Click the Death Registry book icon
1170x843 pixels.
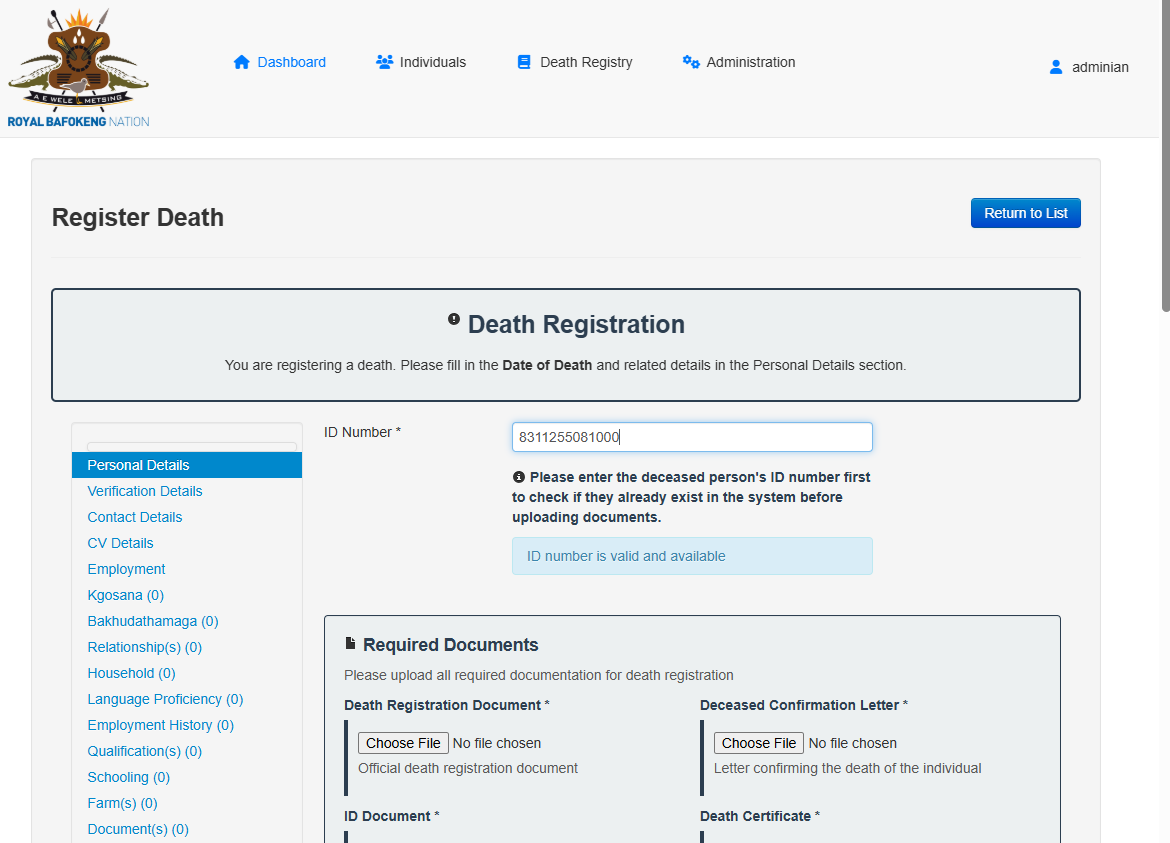524,62
